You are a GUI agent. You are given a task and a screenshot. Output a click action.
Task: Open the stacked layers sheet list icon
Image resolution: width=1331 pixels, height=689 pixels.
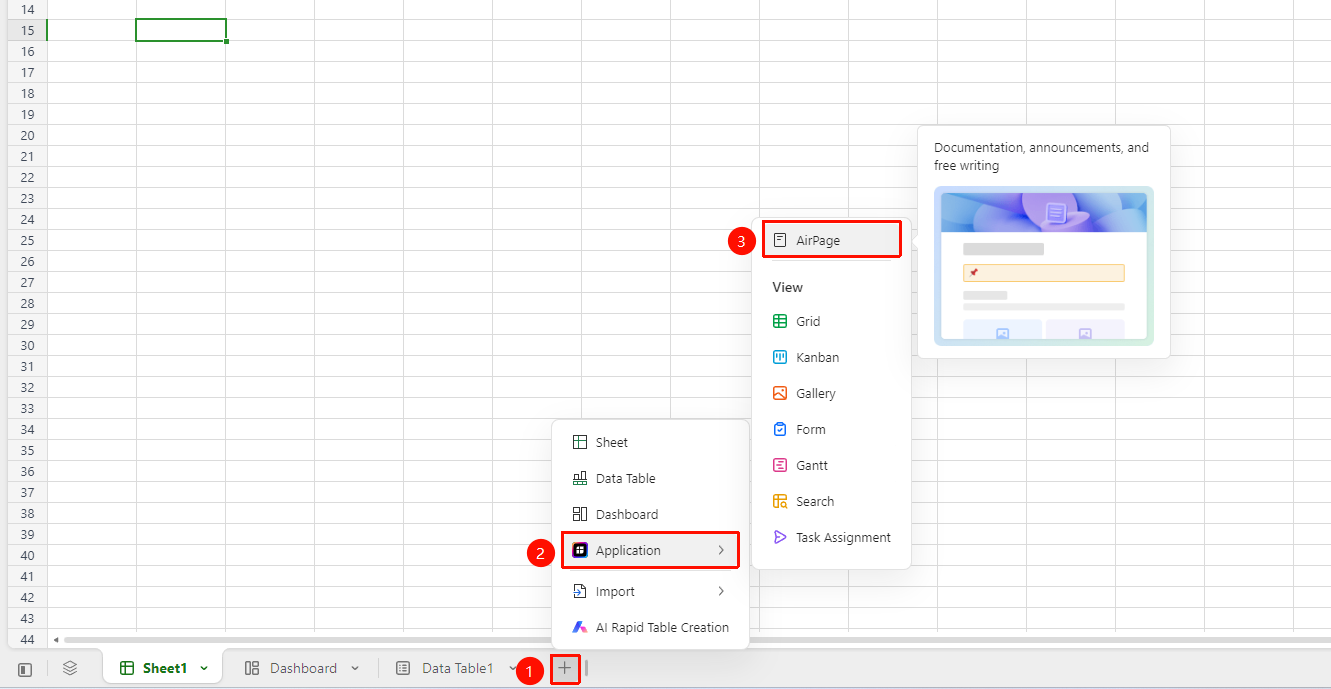[x=70, y=668]
